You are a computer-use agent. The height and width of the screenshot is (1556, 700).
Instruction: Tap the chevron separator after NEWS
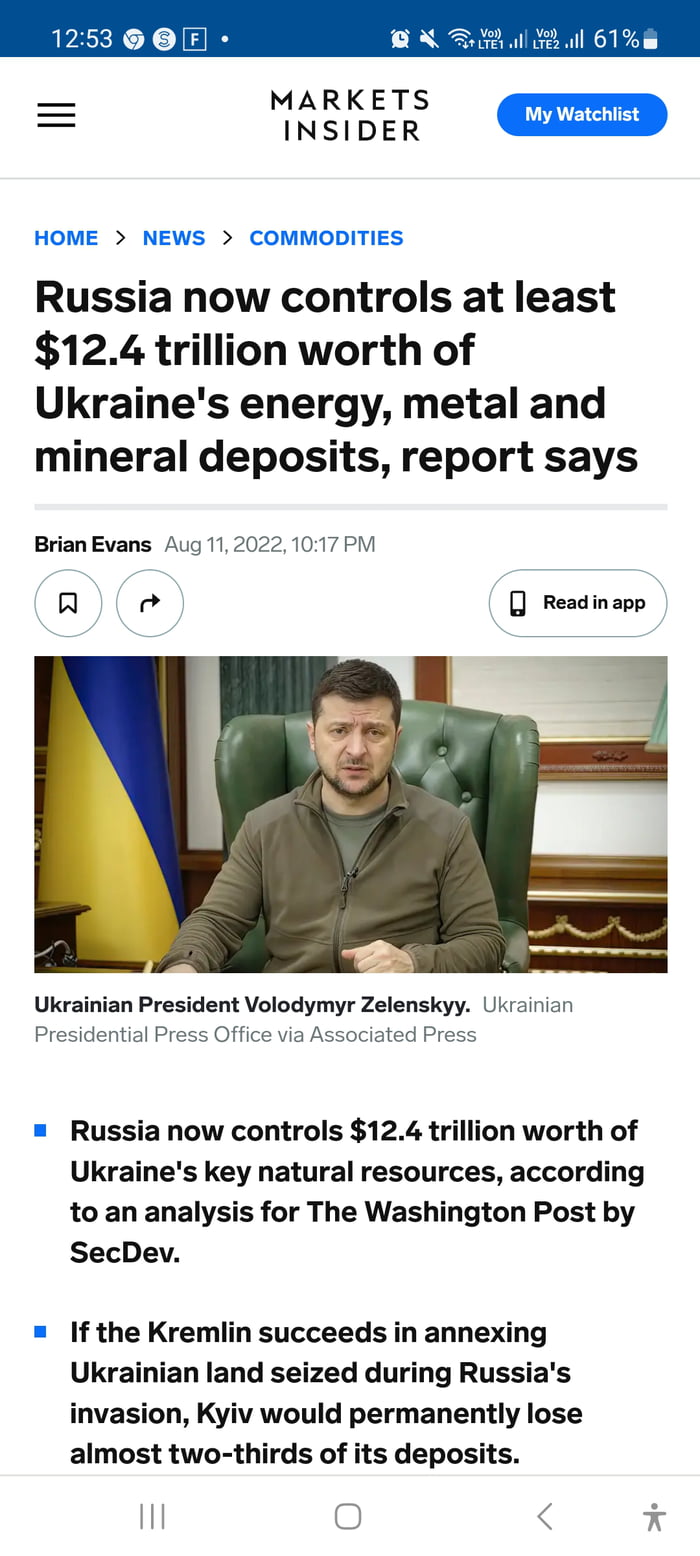(x=227, y=238)
